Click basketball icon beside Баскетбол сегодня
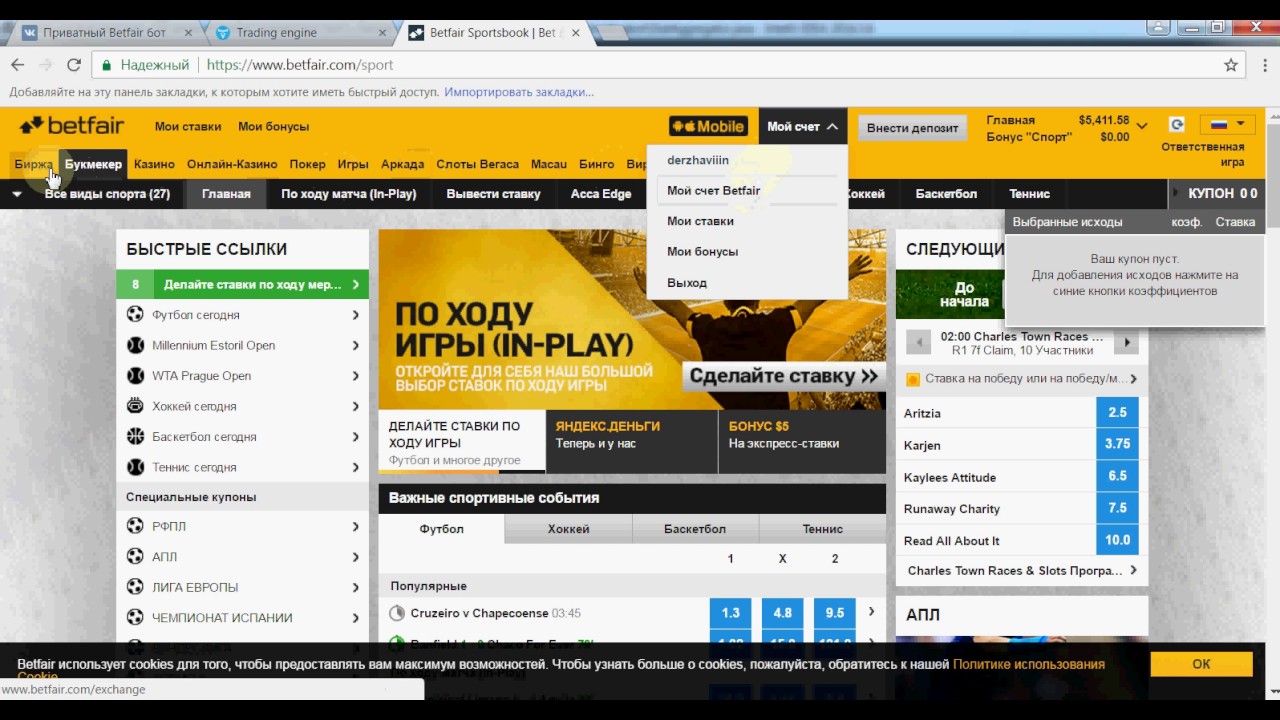Screen dimensions: 1280x720 (135, 437)
